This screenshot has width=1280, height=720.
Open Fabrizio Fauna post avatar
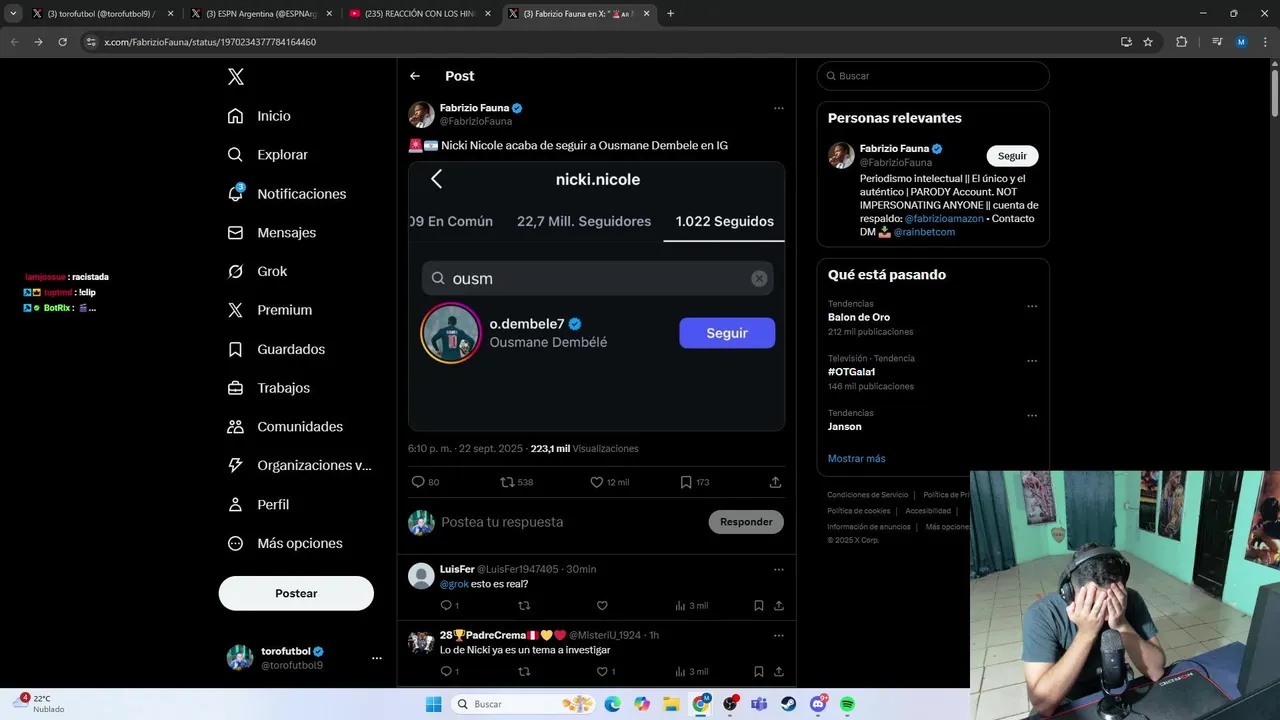click(x=421, y=114)
